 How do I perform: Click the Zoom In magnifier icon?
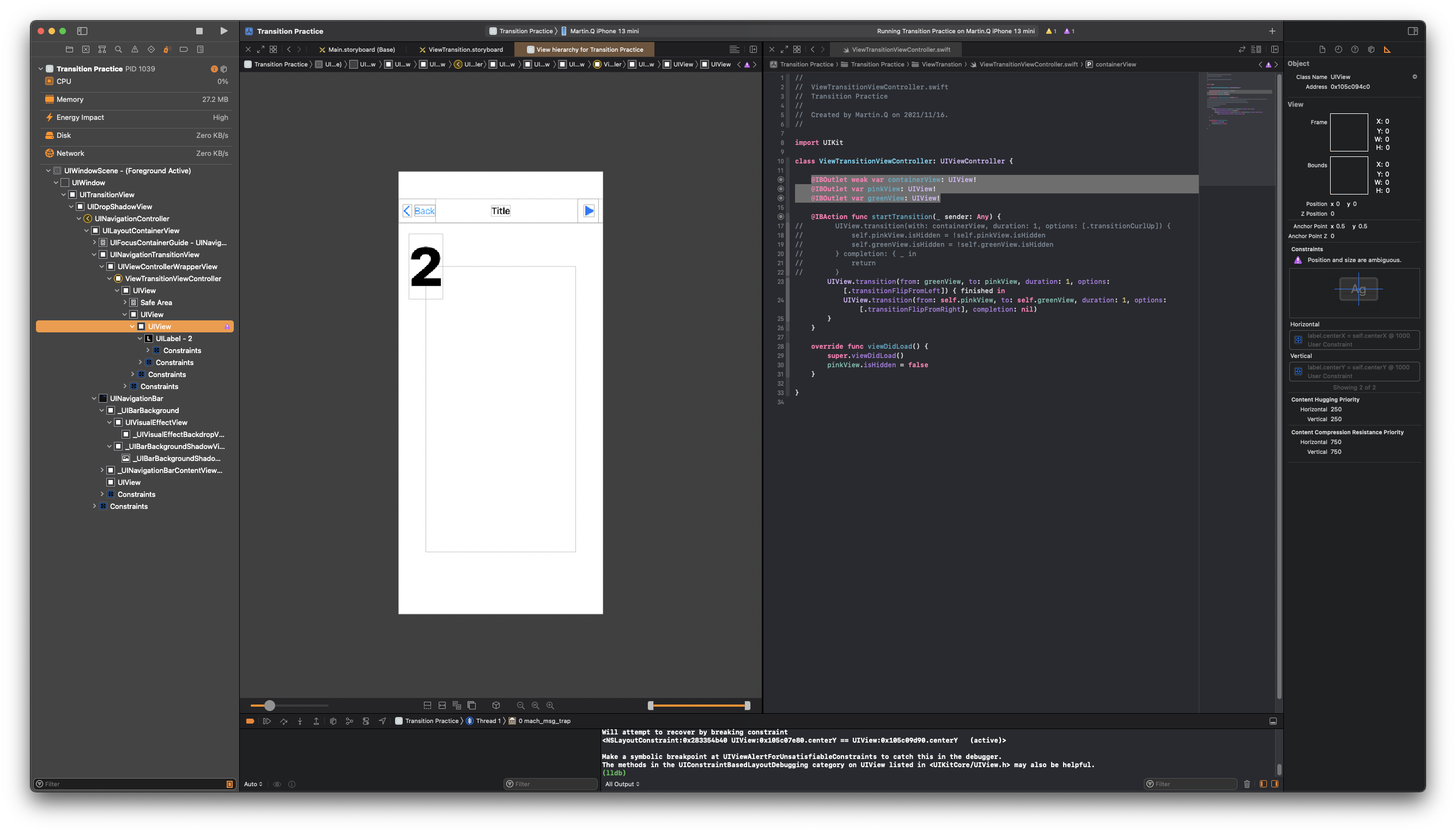550,706
